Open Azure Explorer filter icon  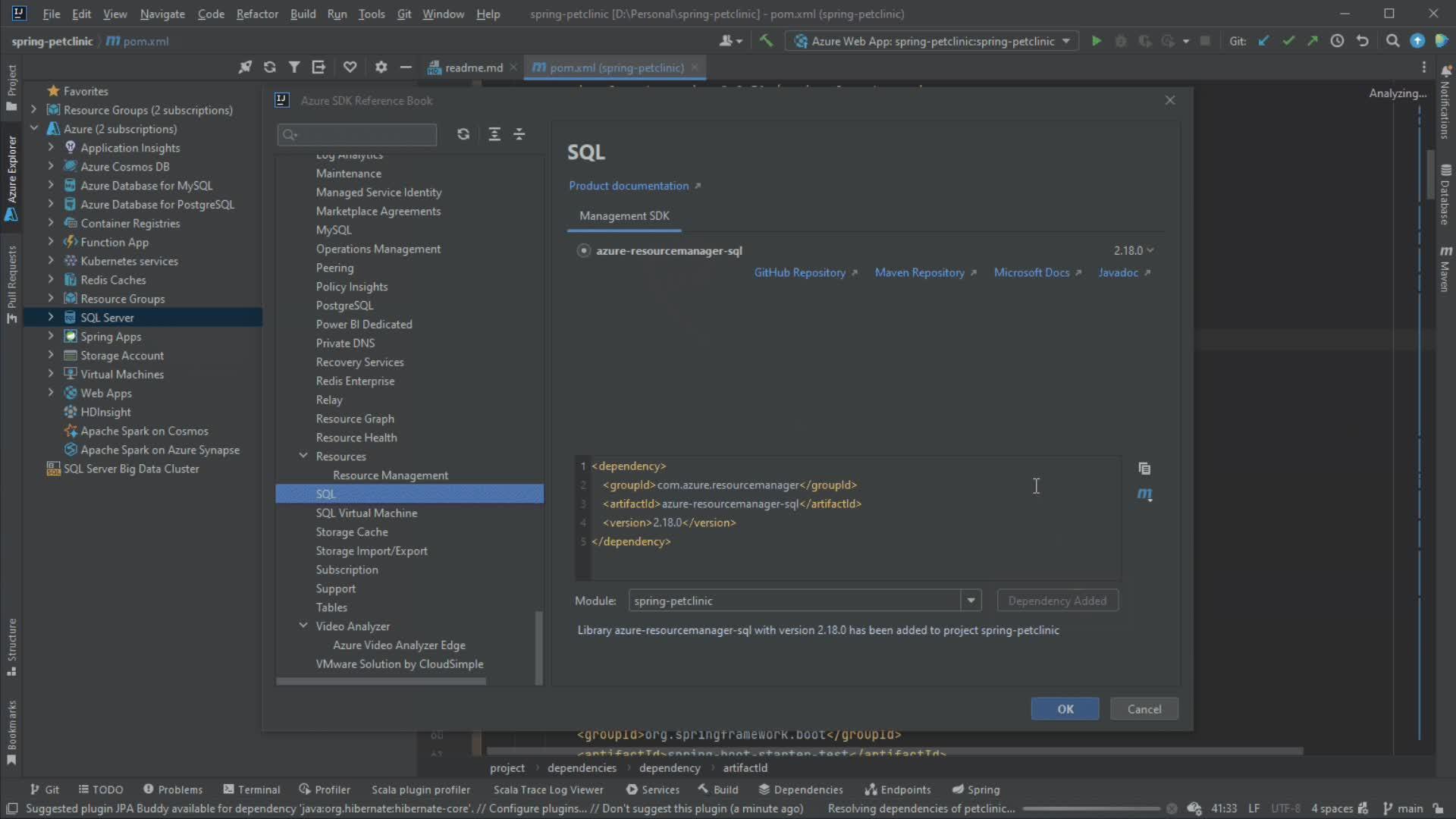[x=293, y=67]
